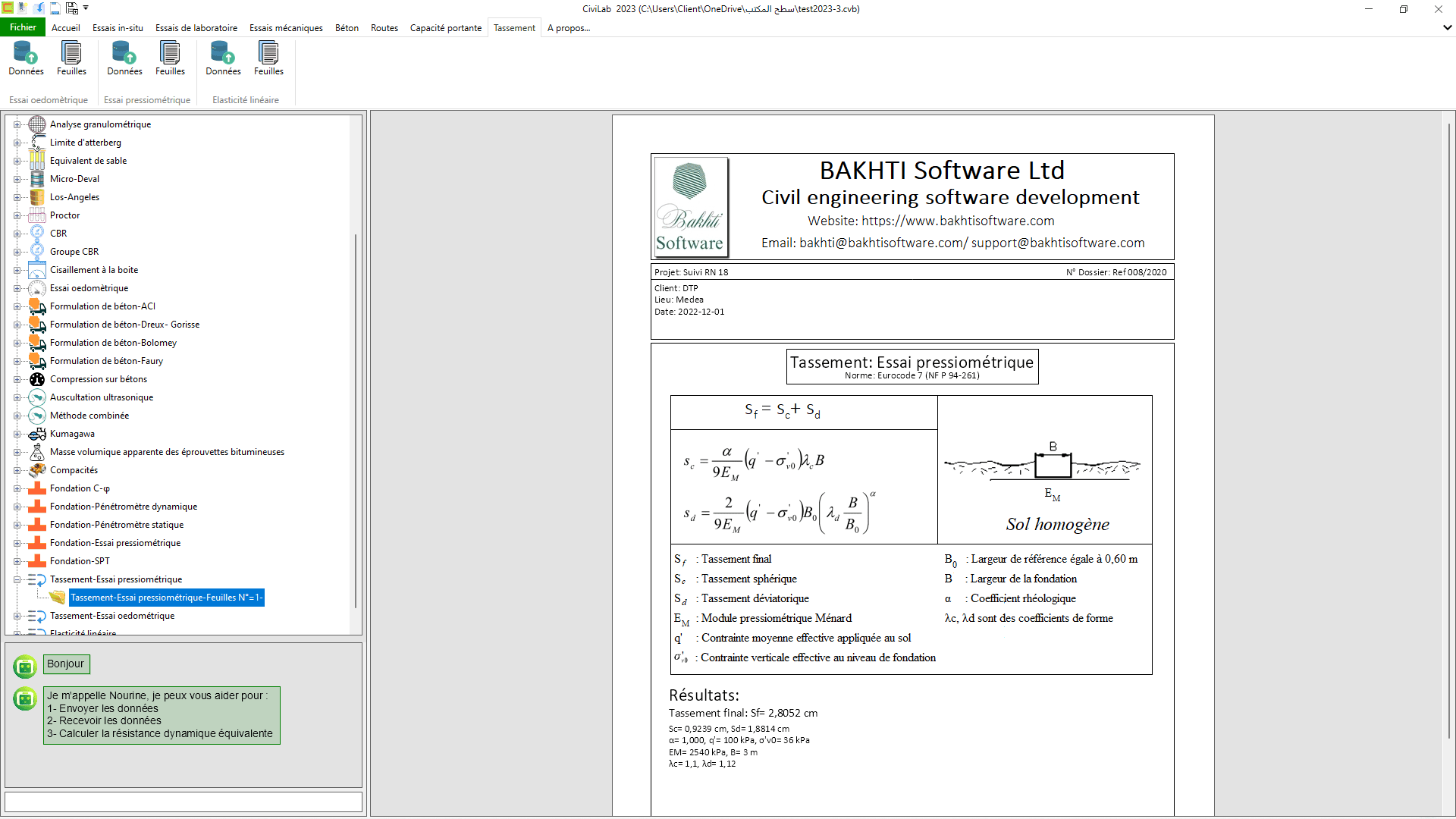Expand the Fondation-Pénétromètre statique node
The height and width of the screenshot is (819, 1456).
pos(17,525)
